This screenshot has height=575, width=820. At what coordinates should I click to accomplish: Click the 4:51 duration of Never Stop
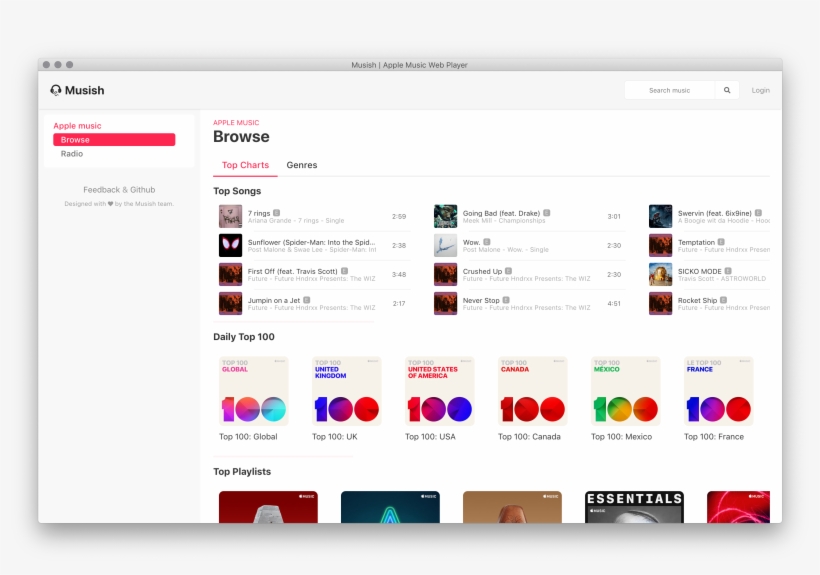[614, 303]
